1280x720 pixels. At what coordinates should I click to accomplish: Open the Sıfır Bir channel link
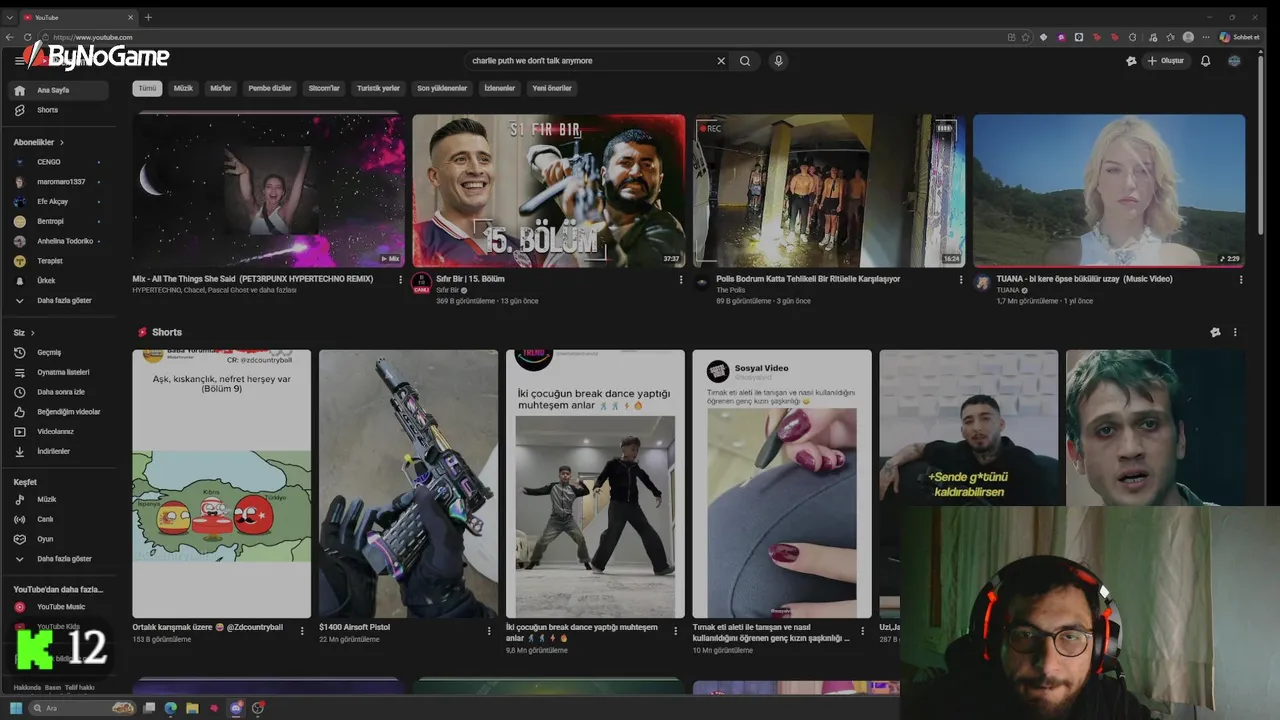pyautogui.click(x=447, y=290)
